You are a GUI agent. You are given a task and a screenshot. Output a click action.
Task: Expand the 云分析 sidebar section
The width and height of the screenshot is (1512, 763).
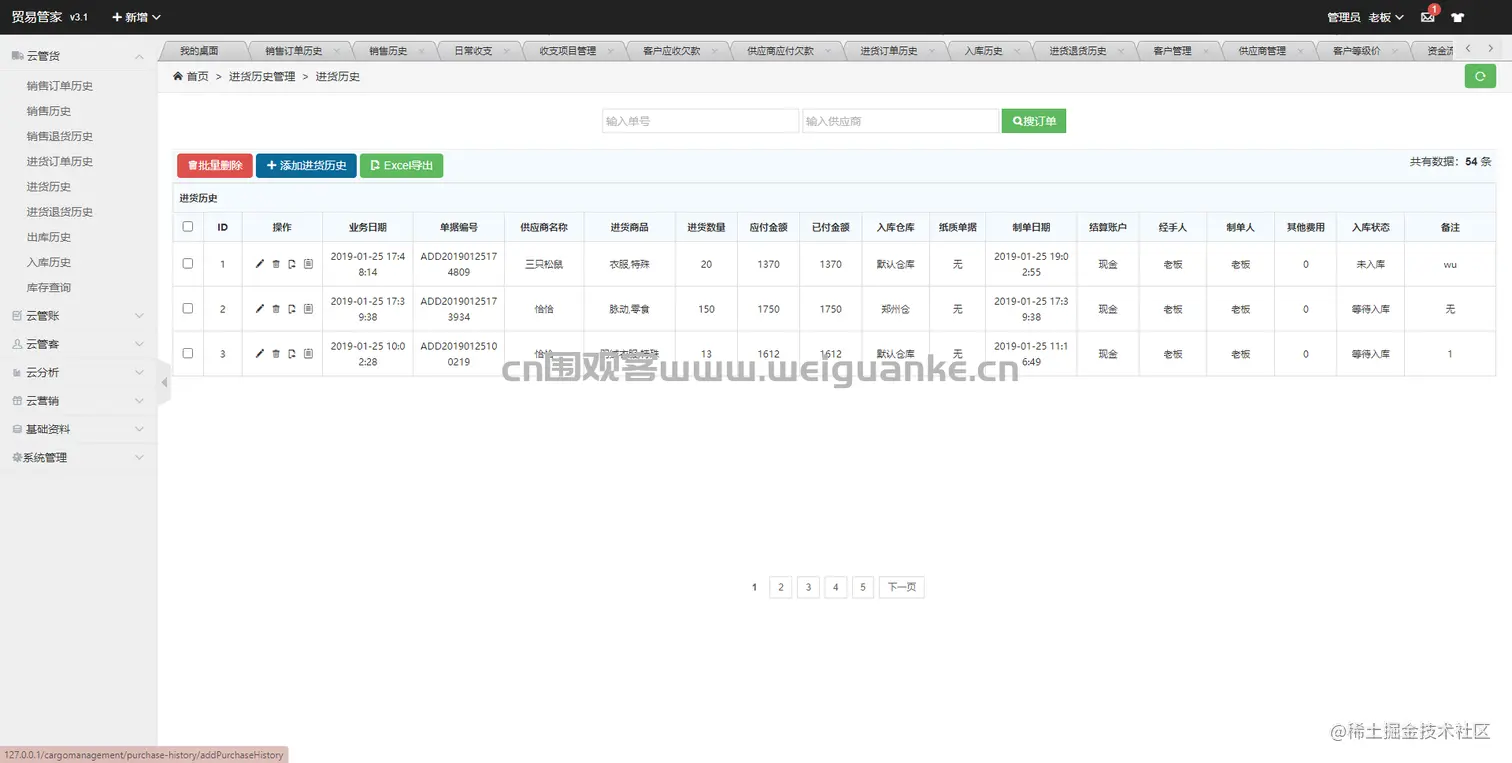(78, 372)
